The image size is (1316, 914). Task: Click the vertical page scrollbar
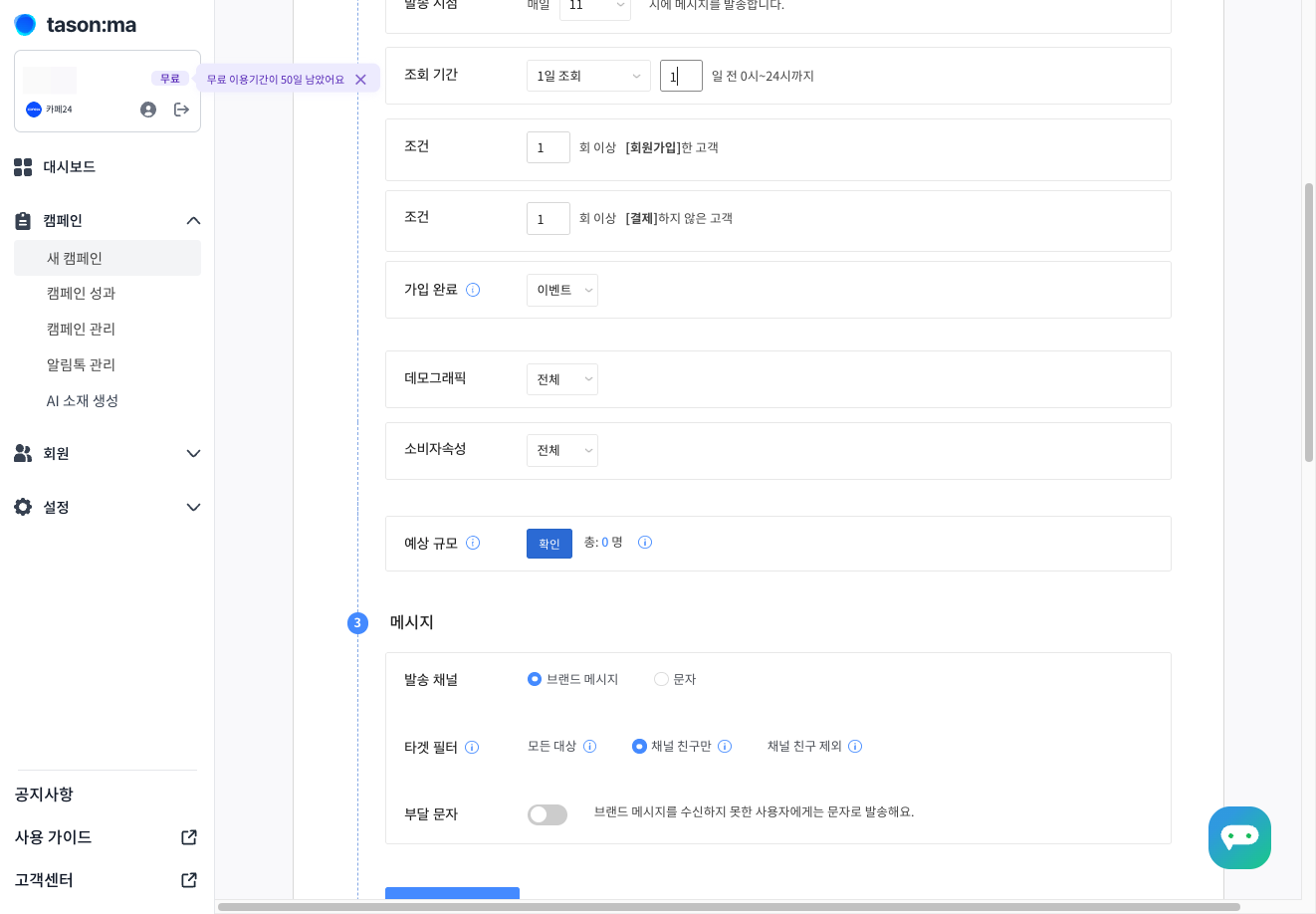pos(1309,323)
